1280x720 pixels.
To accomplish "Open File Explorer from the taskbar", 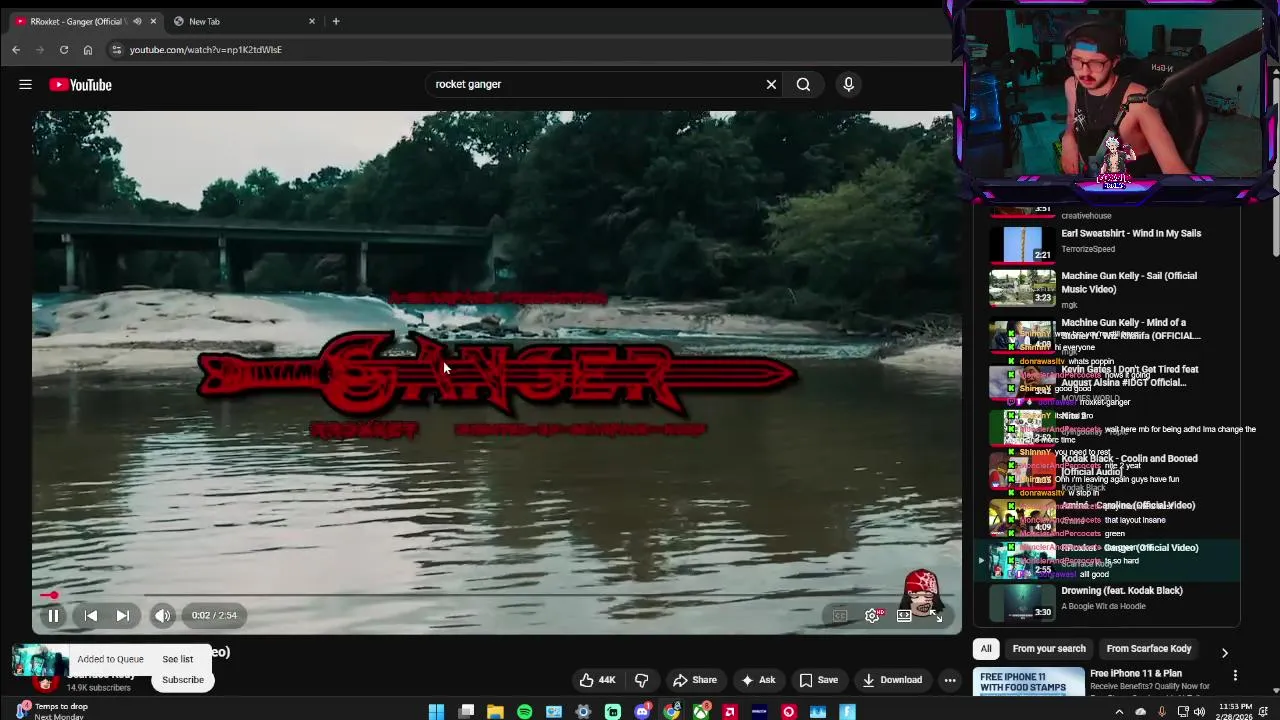I will coord(495,712).
